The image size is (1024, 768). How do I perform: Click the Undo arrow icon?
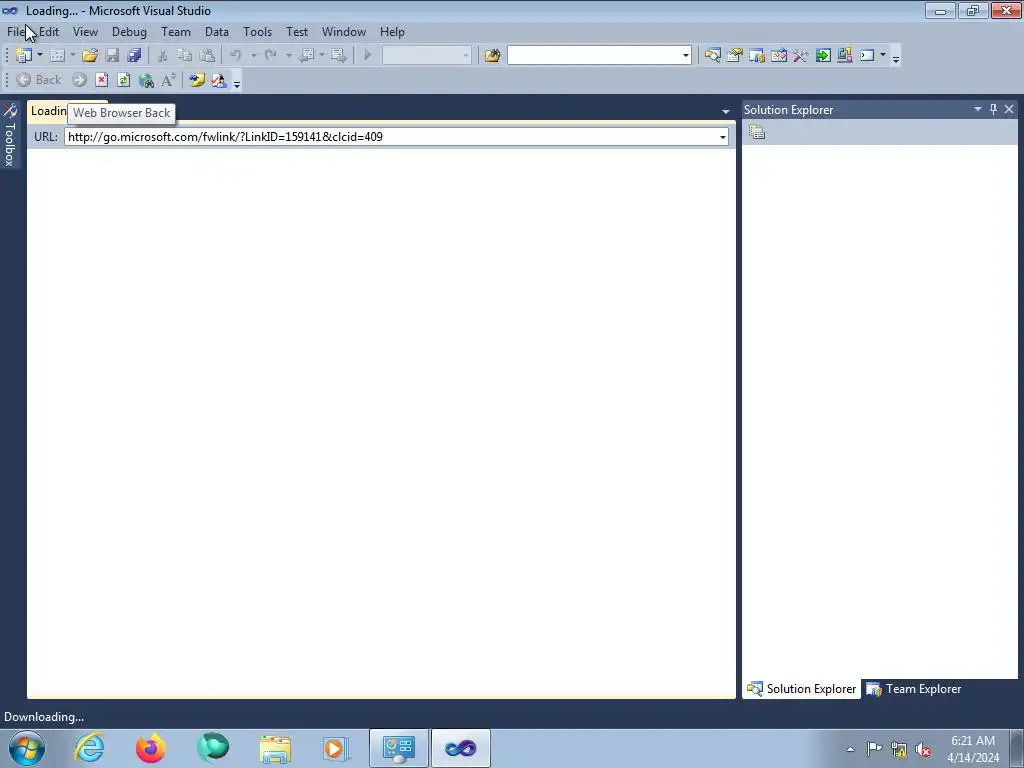tap(236, 56)
